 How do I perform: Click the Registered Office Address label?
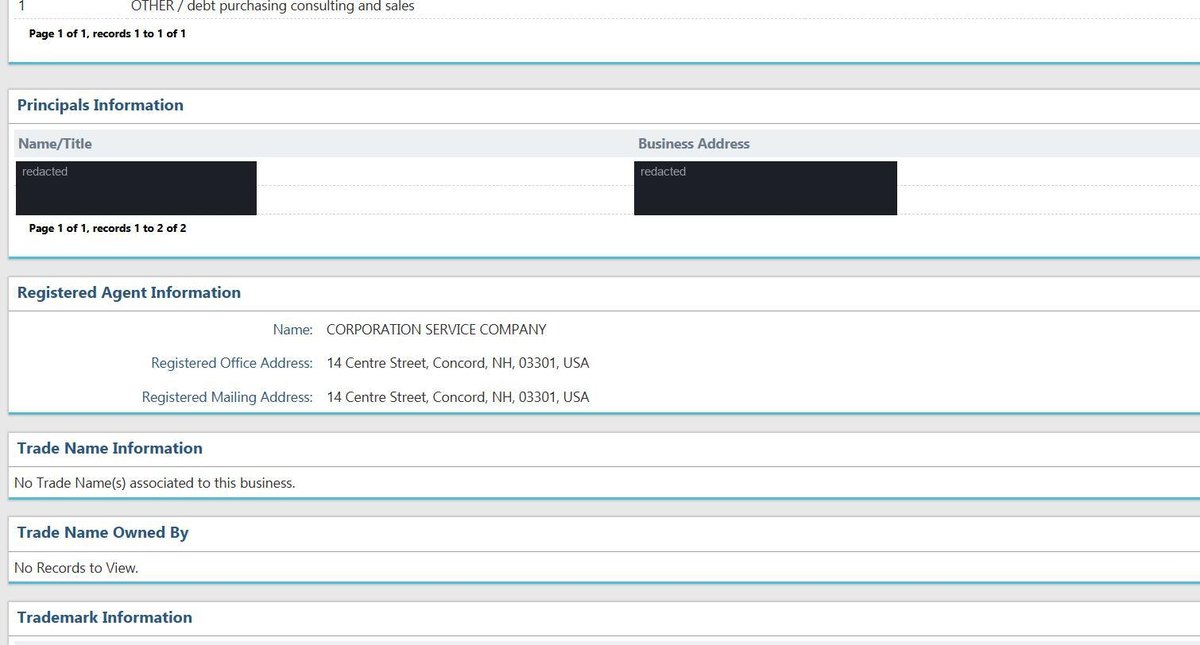coord(232,363)
